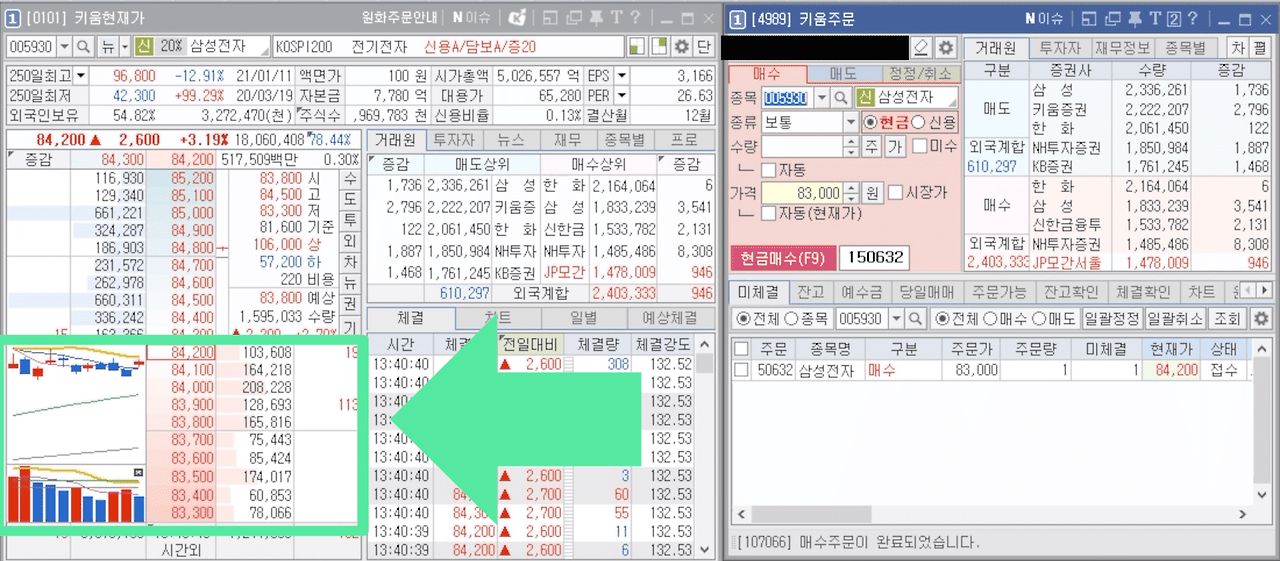Screen dimensions: 1280x561
Task: Click green 신 icon before 삼성전자 in order form
Action: tap(865, 97)
